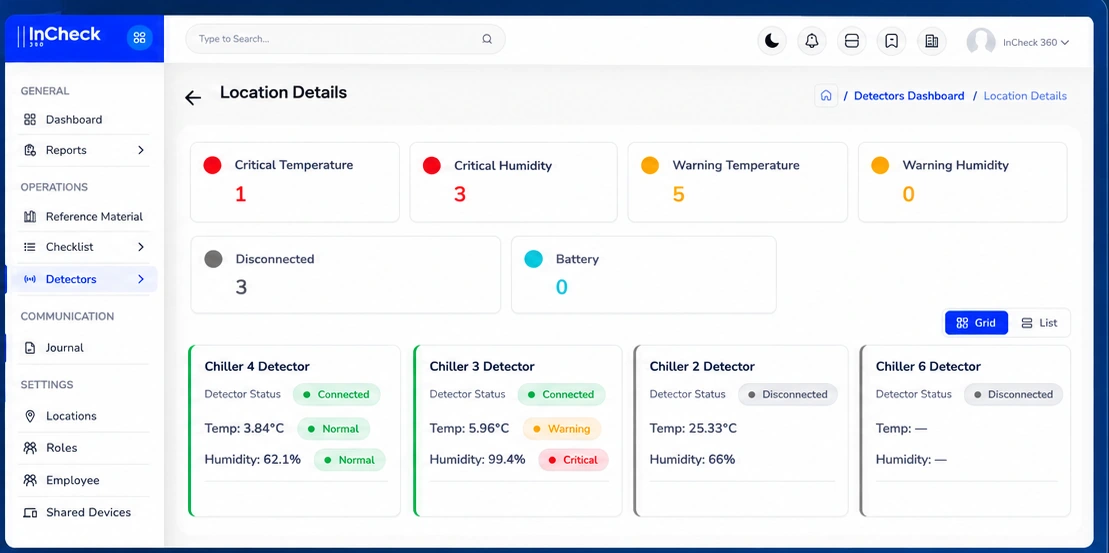Viewport: 1109px width, 553px height.
Task: Click Connected badge on Chiller 4
Action: tap(337, 395)
